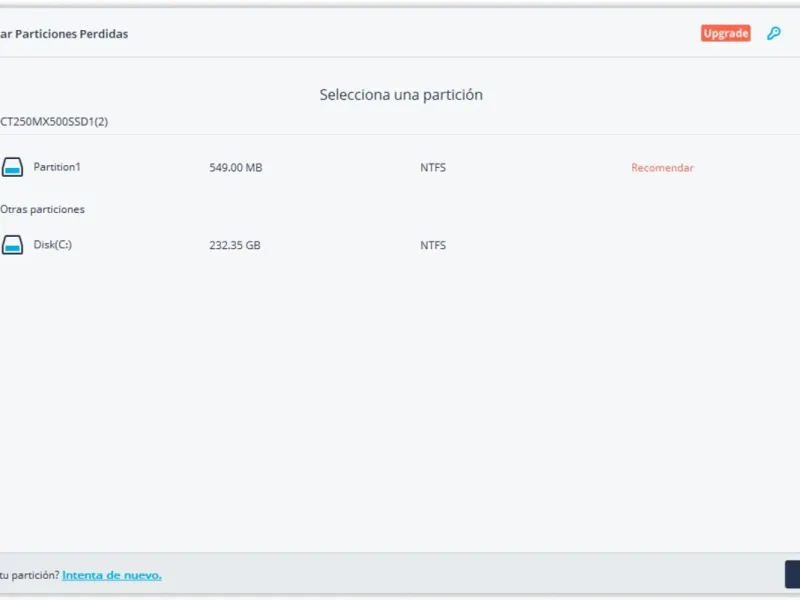Click the Recomendar label next to Partition1
The width and height of the screenshot is (800, 600).
click(662, 168)
